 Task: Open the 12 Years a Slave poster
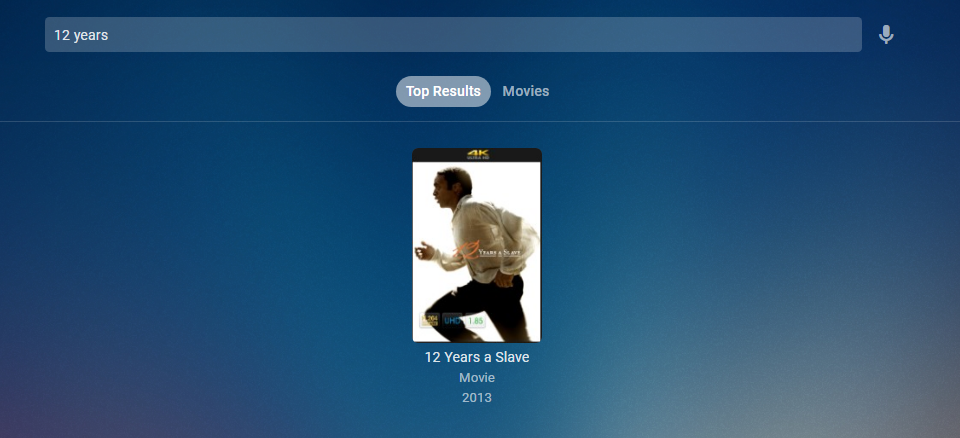coord(477,245)
